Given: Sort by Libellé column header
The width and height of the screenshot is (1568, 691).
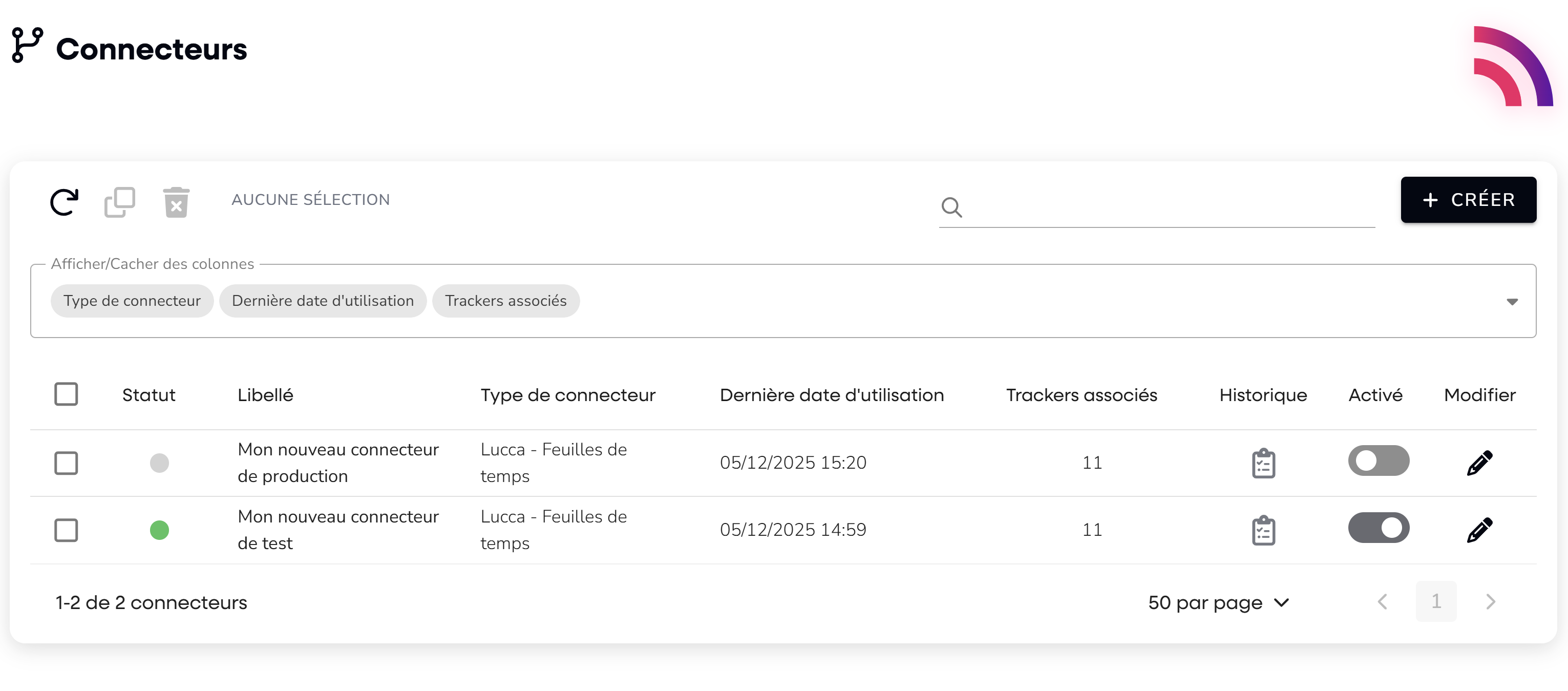Looking at the screenshot, I should point(265,395).
